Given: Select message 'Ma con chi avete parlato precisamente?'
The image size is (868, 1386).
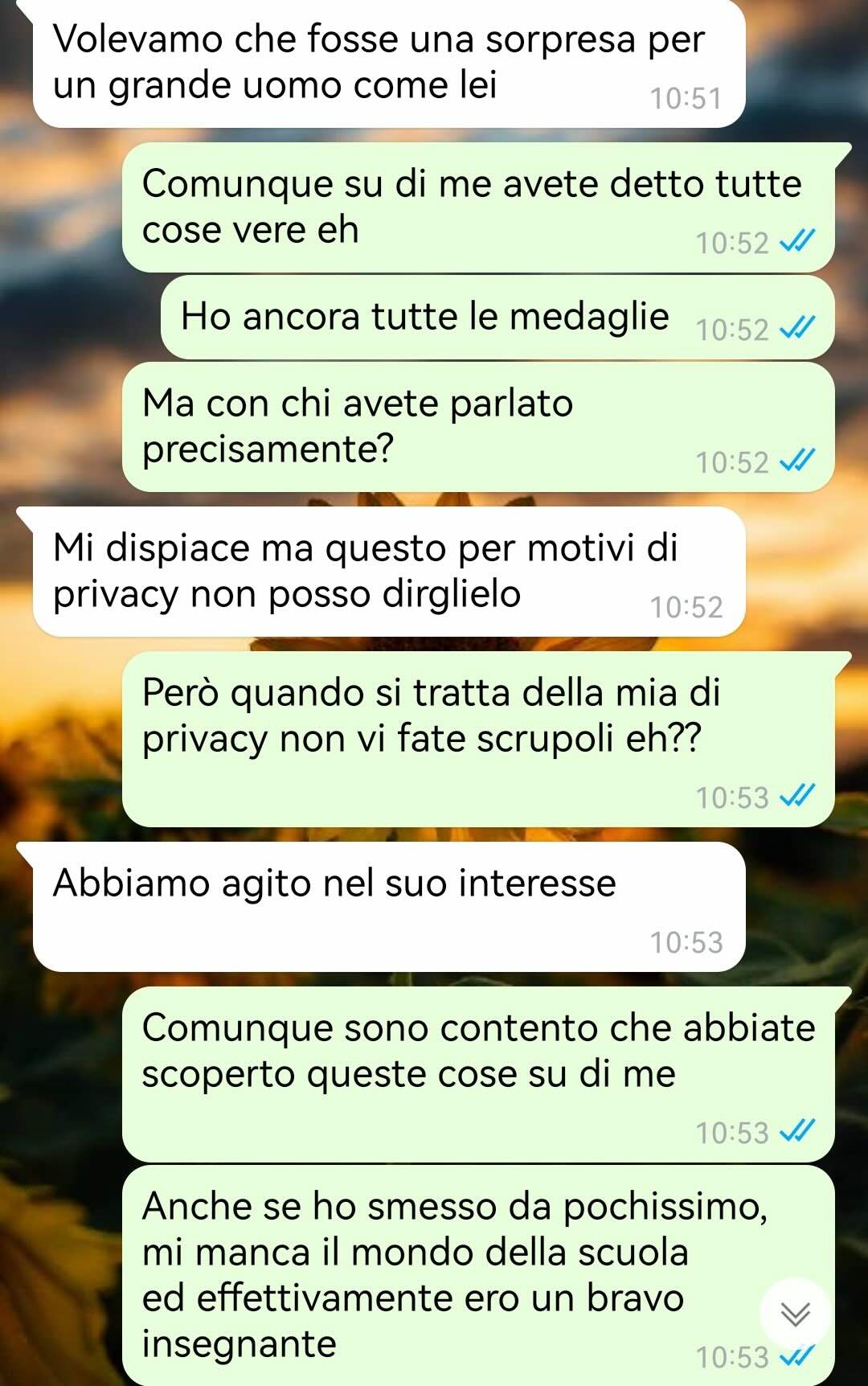Looking at the screenshot, I should (x=478, y=427).
